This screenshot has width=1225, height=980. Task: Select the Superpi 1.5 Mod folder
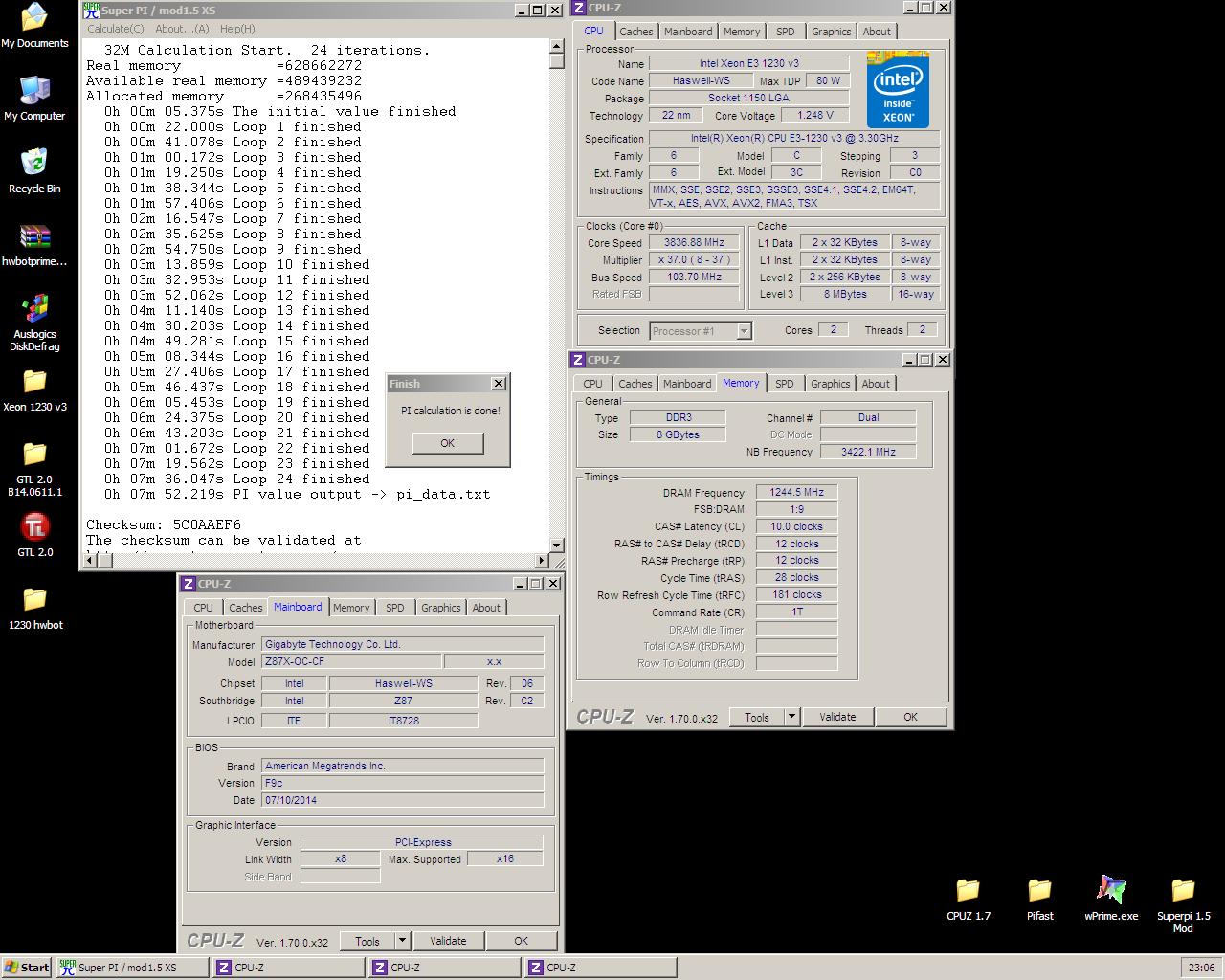pos(1183,890)
